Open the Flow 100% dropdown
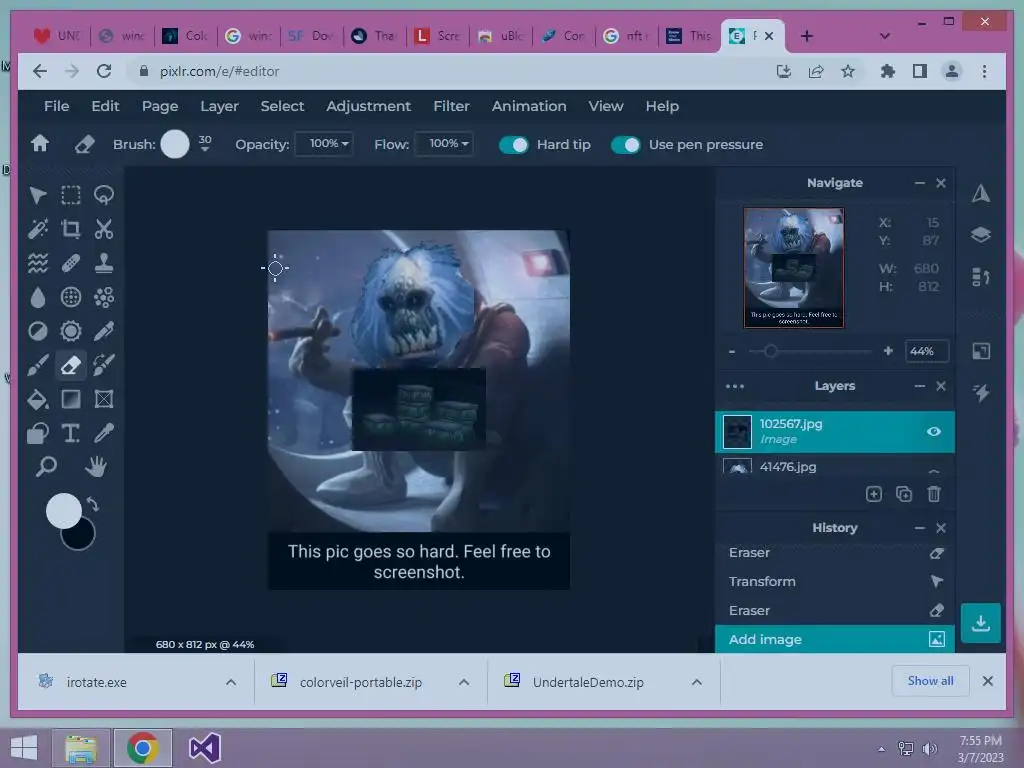This screenshot has height=768, width=1024. click(445, 144)
